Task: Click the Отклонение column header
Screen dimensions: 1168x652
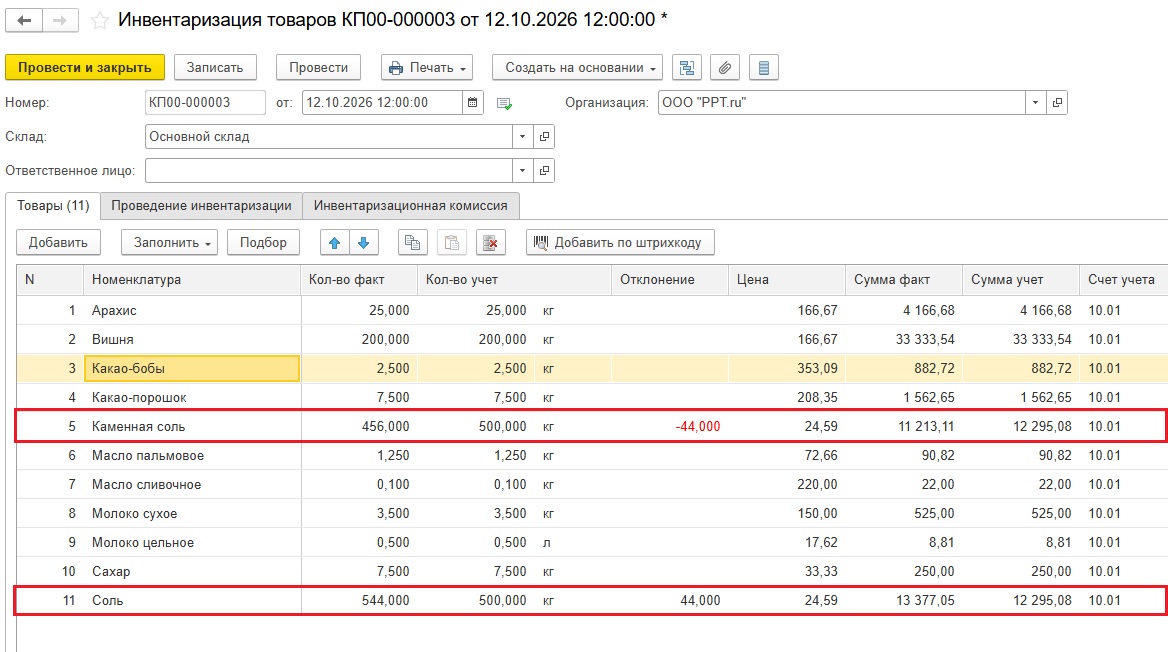Action: point(669,280)
